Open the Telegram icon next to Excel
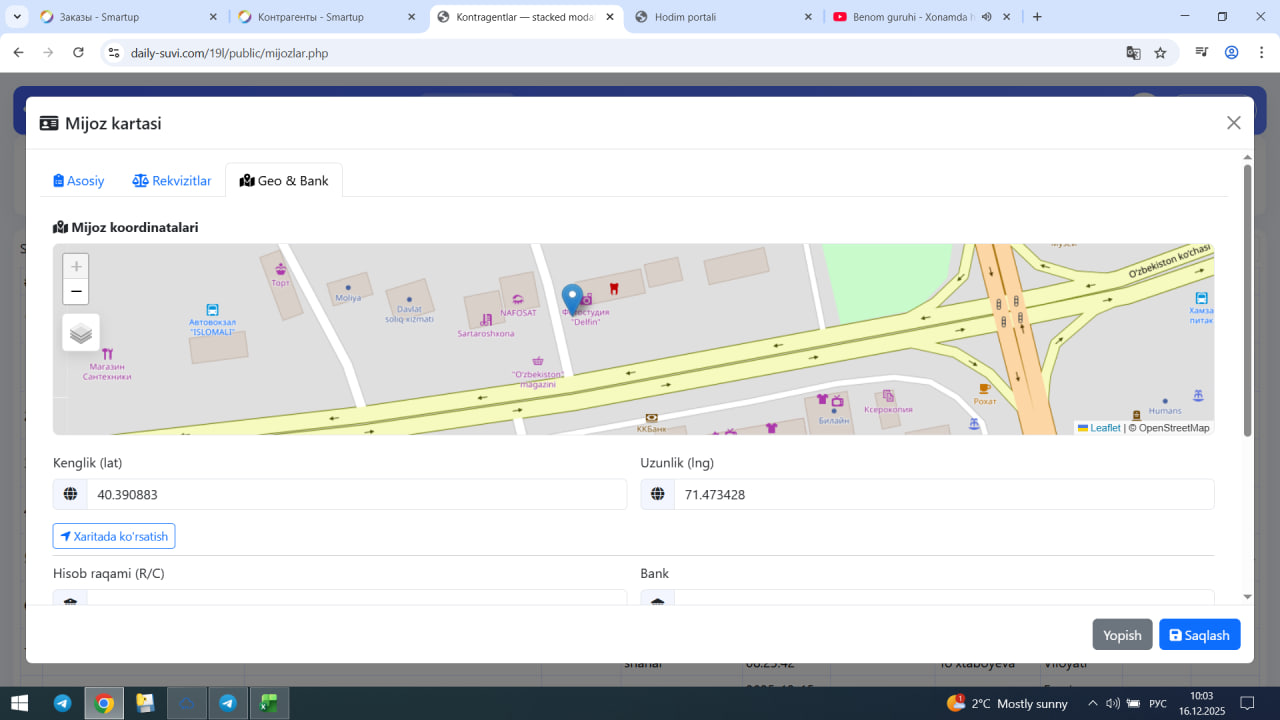1280x720 pixels. 227,703
